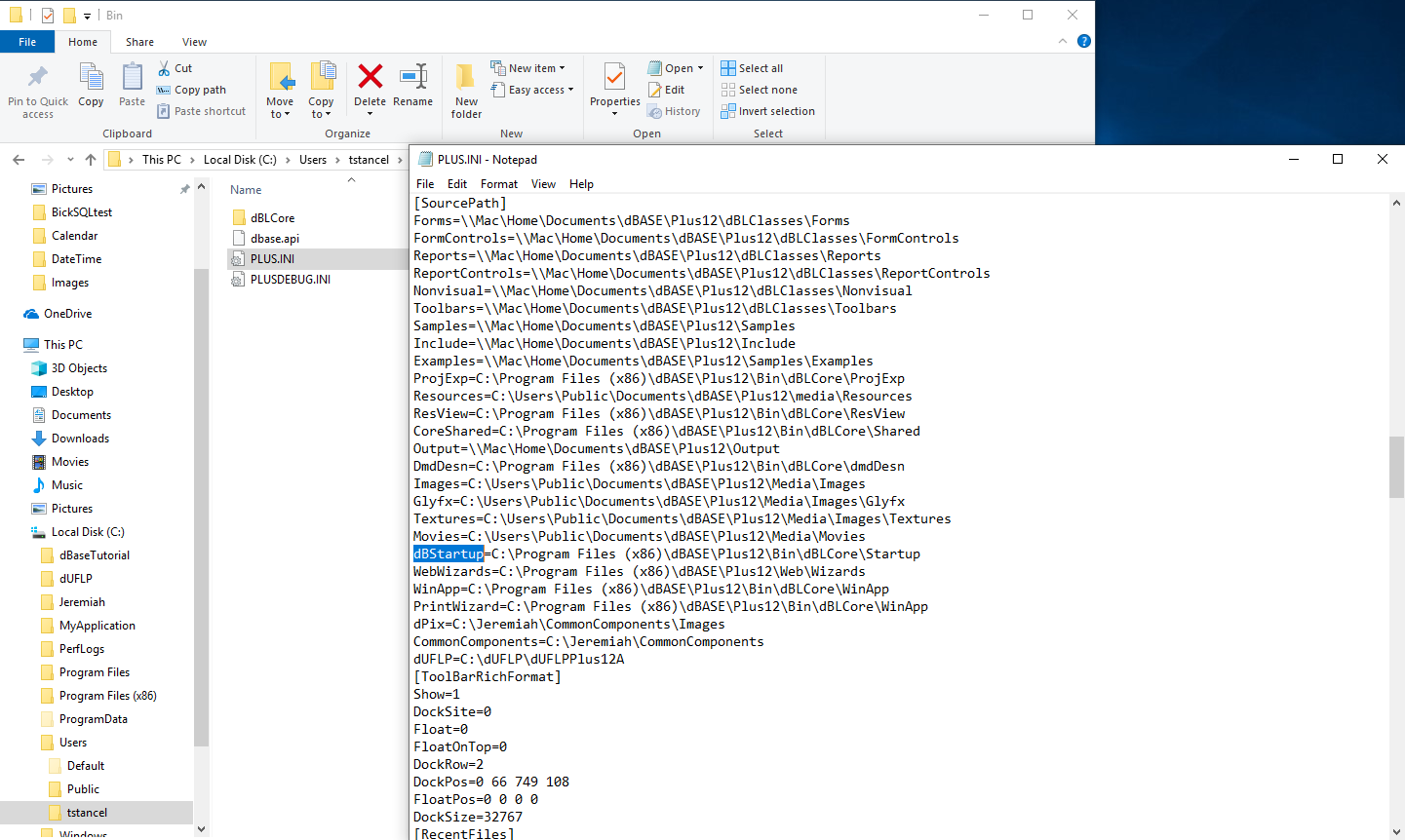Click the Rename icon in ribbon
The image size is (1405, 840).
click(413, 78)
